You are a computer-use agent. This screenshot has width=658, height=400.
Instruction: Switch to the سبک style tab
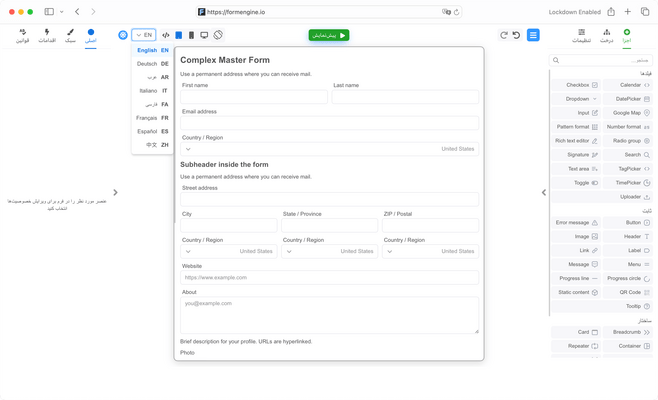[70, 36]
